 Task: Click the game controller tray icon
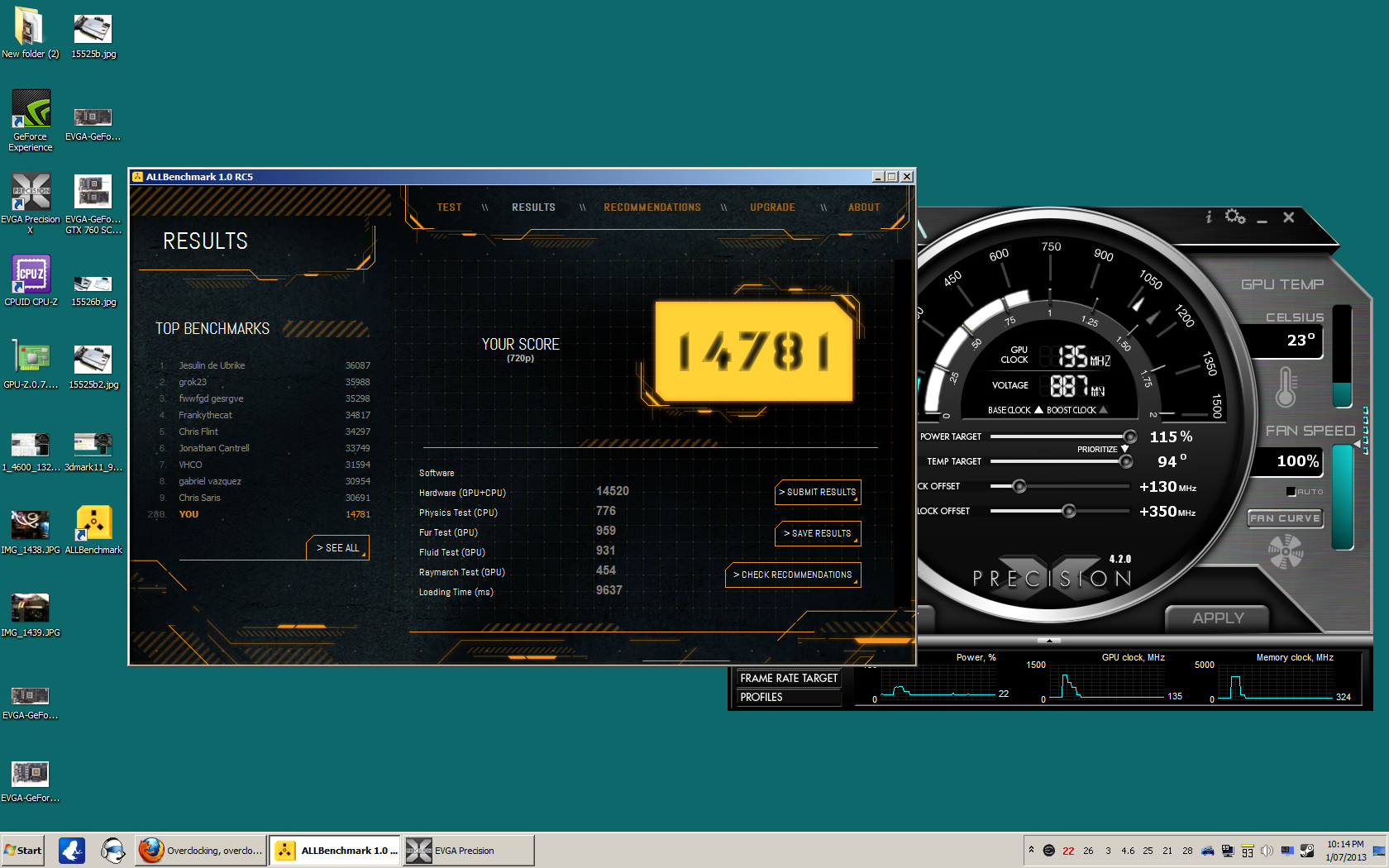click(x=1207, y=850)
